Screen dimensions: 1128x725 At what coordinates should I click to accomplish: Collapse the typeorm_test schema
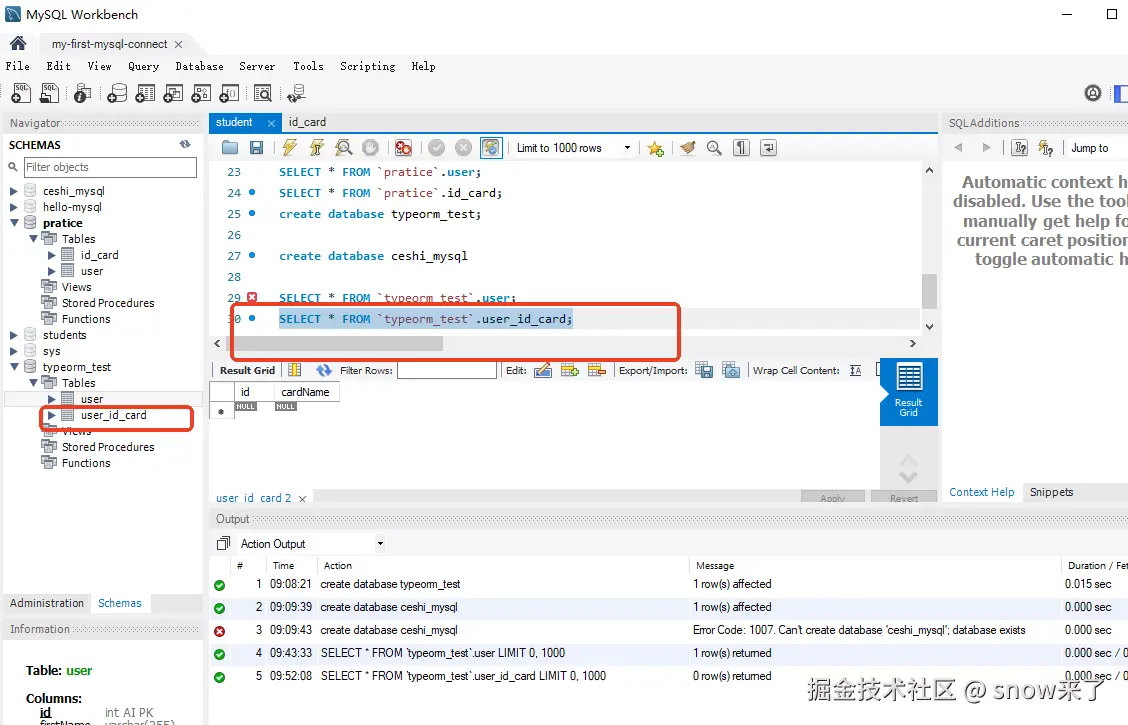[x=14, y=367]
